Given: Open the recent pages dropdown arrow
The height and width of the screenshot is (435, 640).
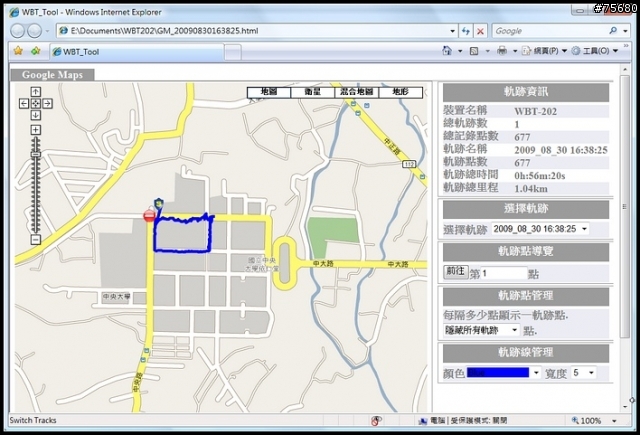Looking at the screenshot, I should pos(47,31).
